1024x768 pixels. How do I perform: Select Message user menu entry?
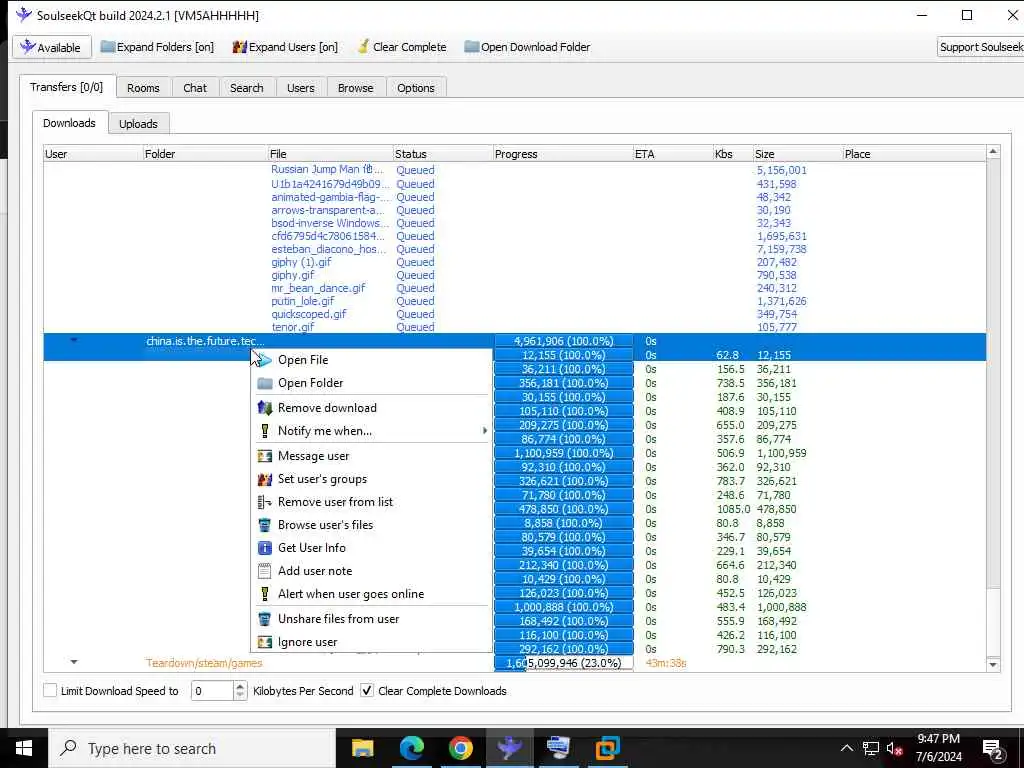[372, 456]
